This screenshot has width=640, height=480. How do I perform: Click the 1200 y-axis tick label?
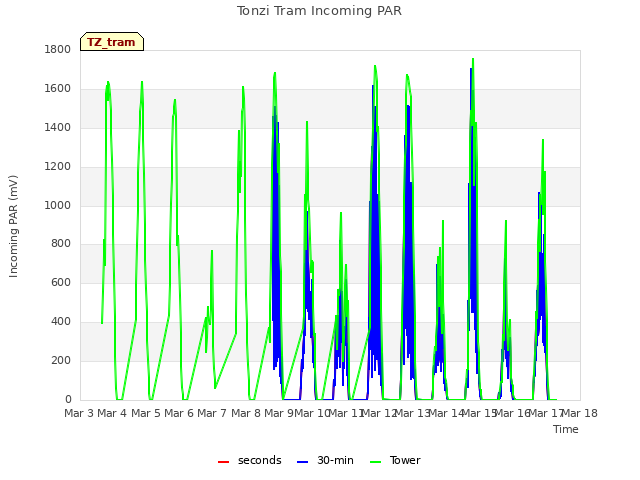tap(58, 166)
